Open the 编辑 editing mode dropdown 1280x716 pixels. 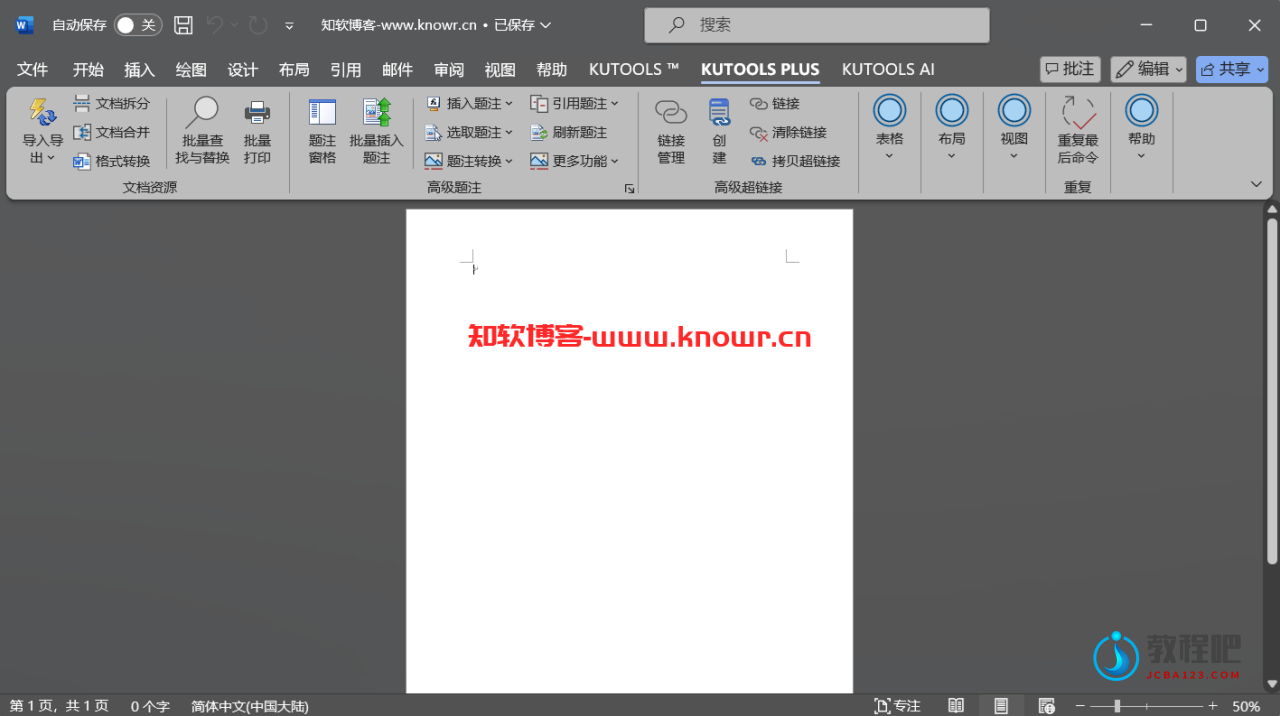point(1148,69)
